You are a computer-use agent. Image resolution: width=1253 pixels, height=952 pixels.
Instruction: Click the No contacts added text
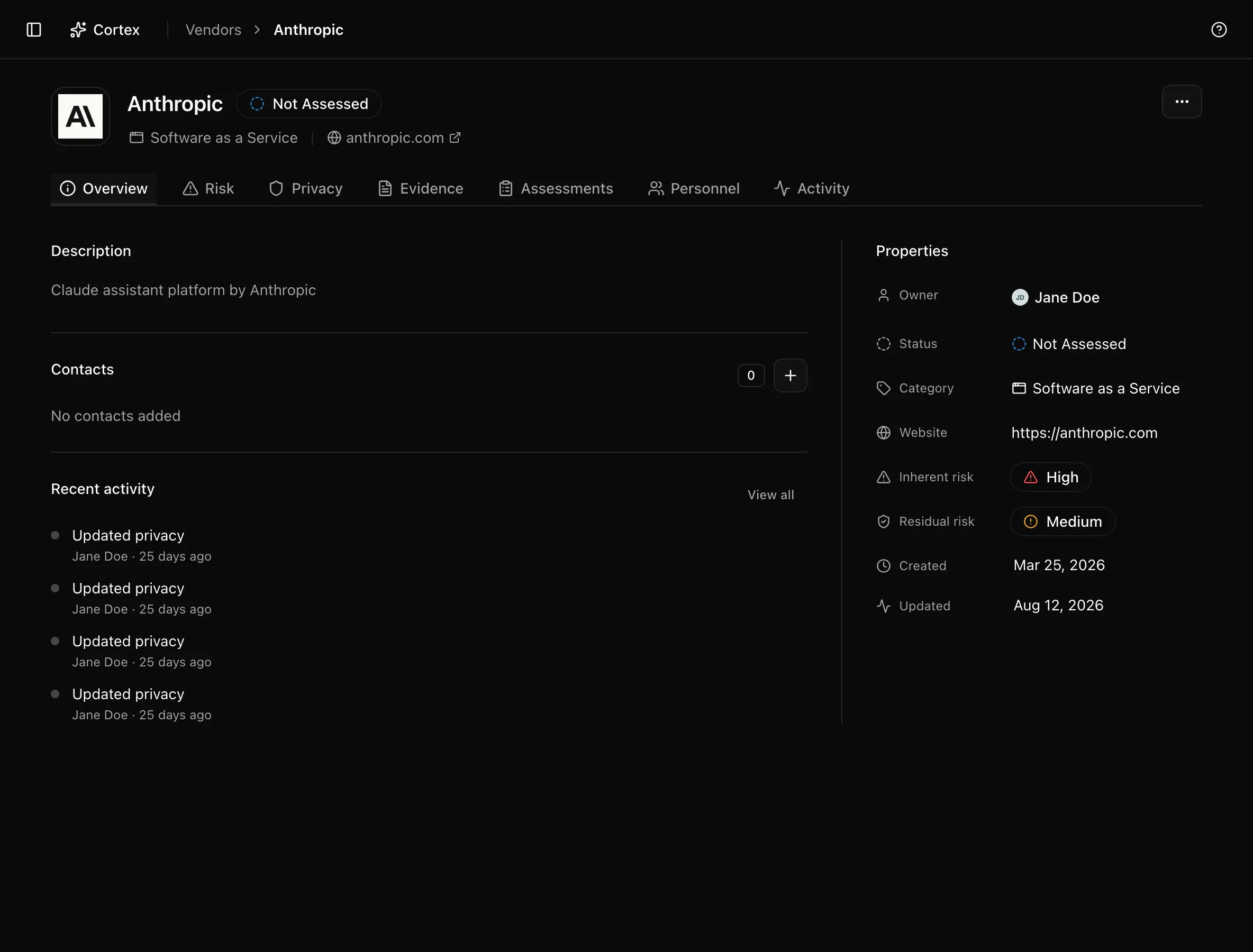pos(116,416)
